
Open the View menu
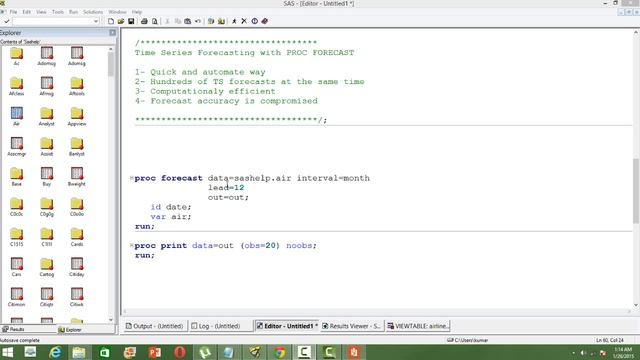(41, 12)
